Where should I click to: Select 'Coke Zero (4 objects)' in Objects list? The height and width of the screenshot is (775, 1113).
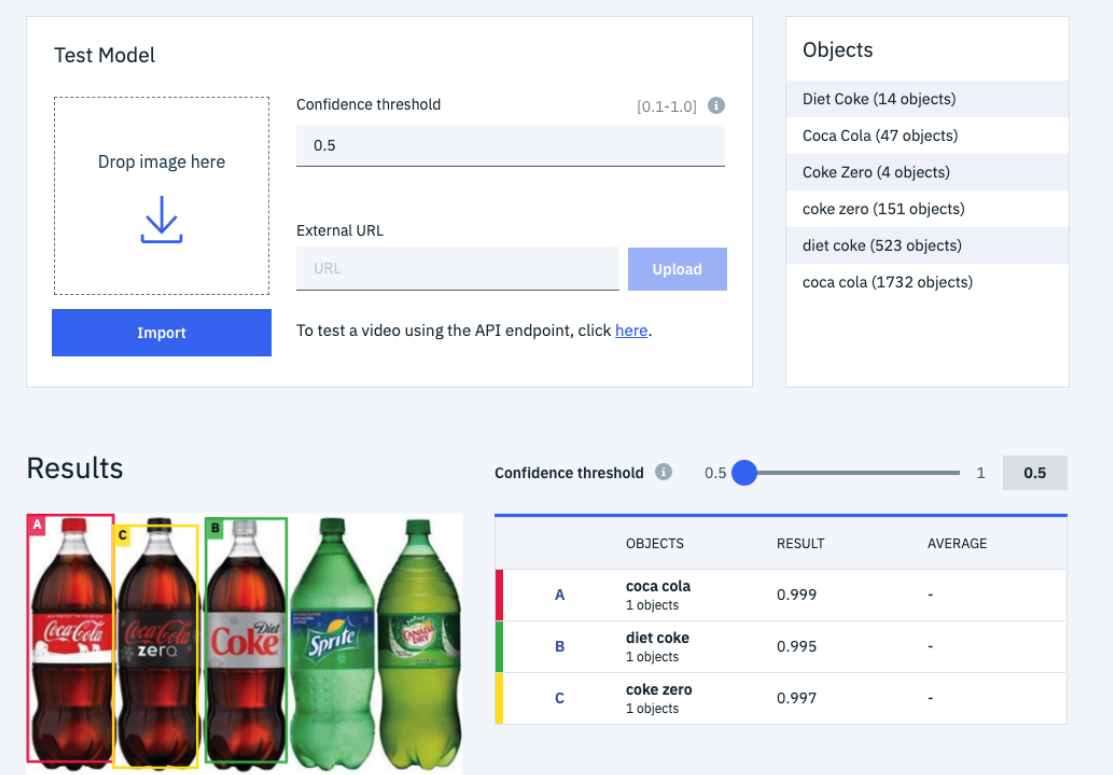point(927,172)
